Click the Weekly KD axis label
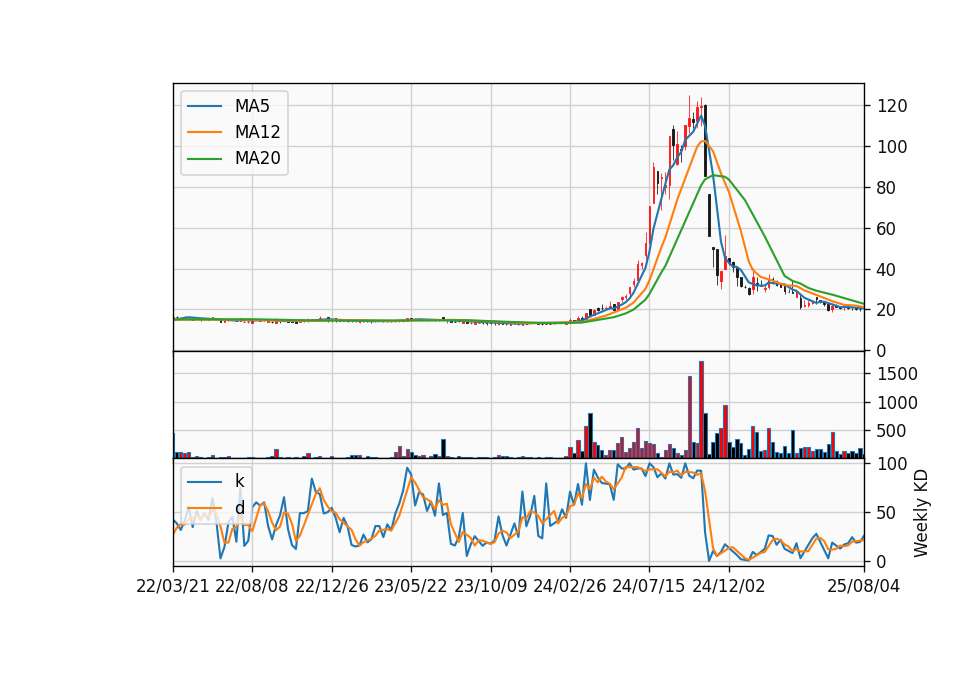 [x=921, y=513]
